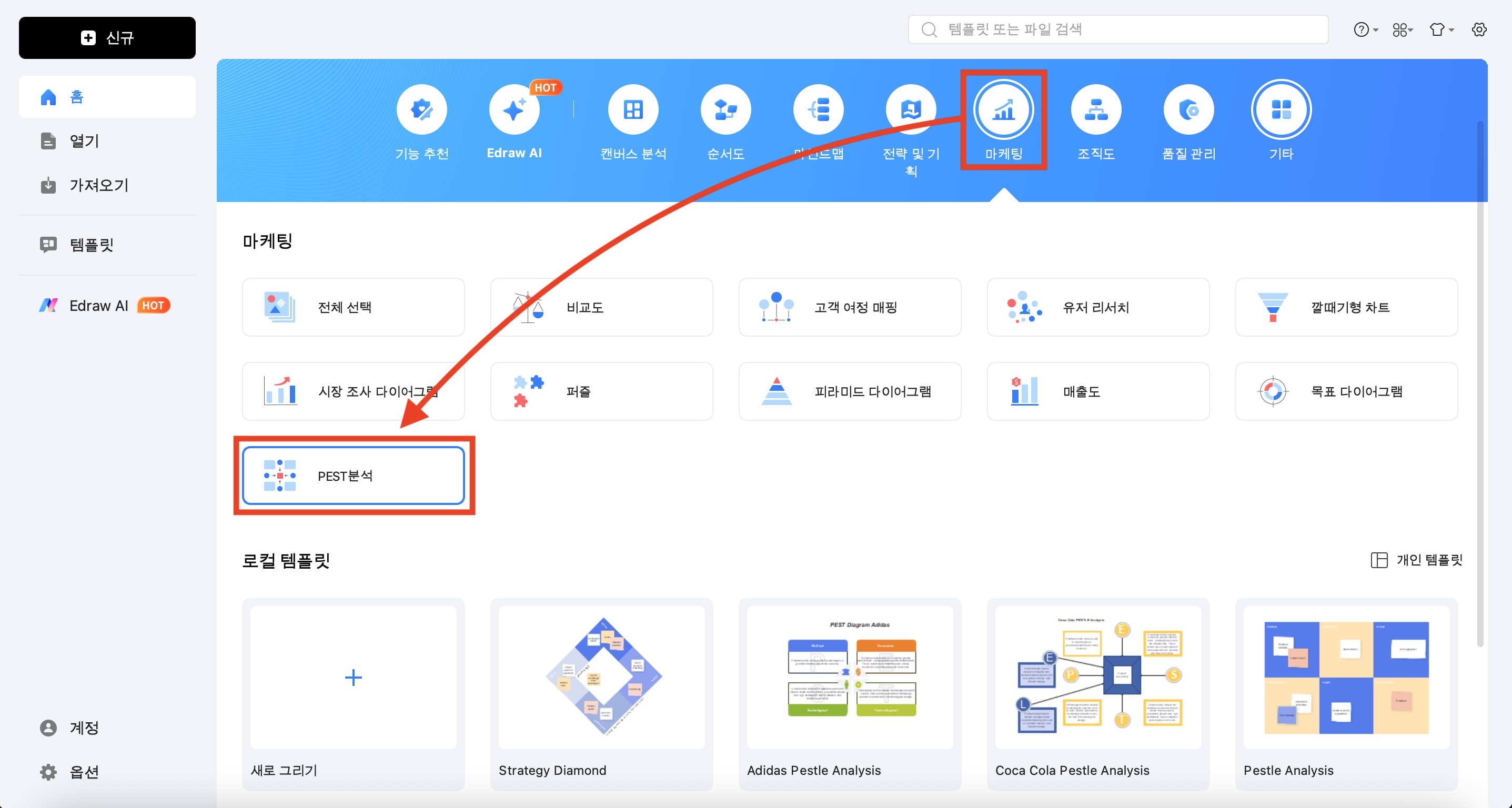Choose the 조직도 org chart category
This screenshot has height=808, width=1512.
[x=1096, y=110]
